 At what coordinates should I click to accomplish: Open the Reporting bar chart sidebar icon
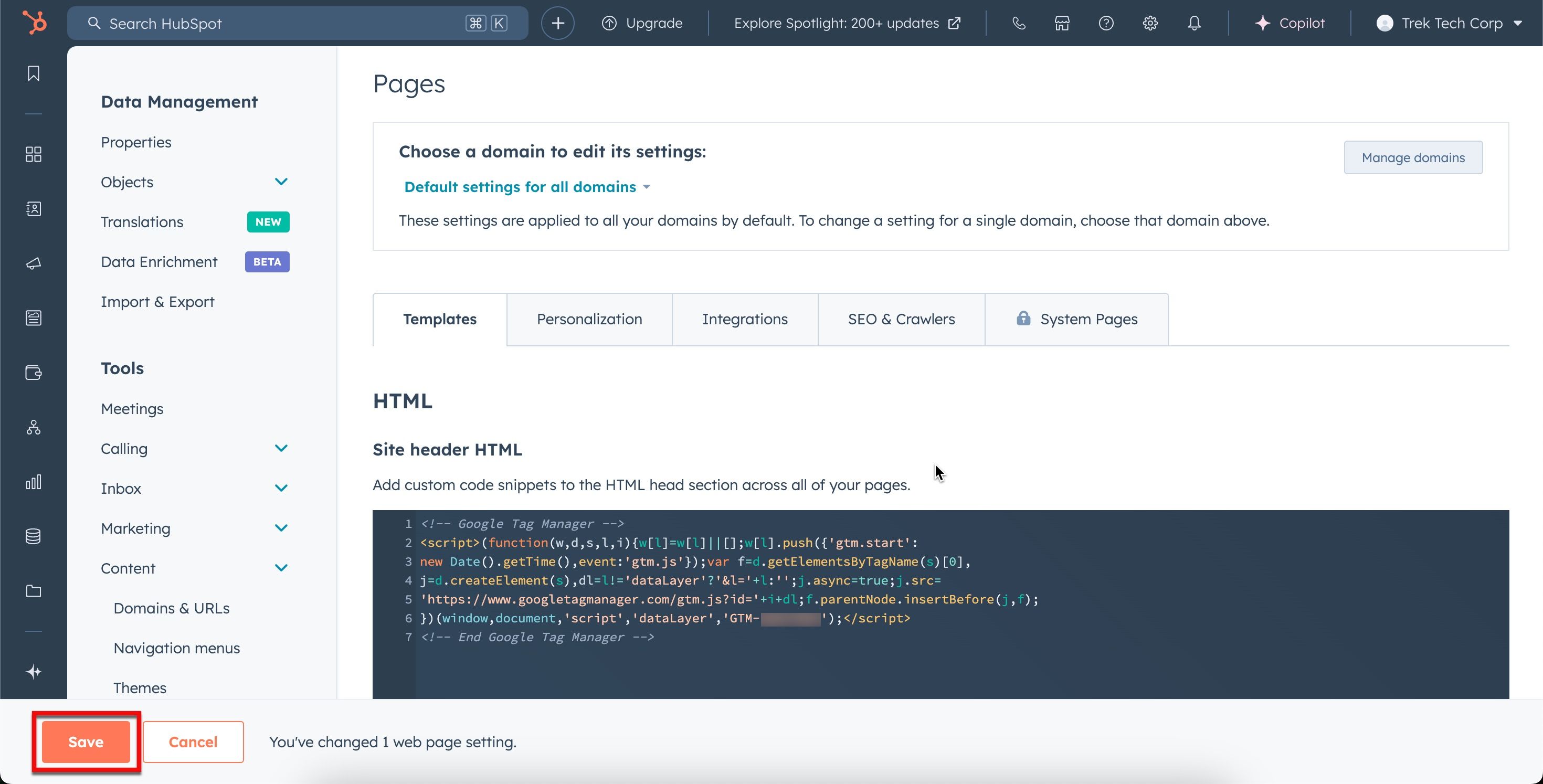(34, 482)
